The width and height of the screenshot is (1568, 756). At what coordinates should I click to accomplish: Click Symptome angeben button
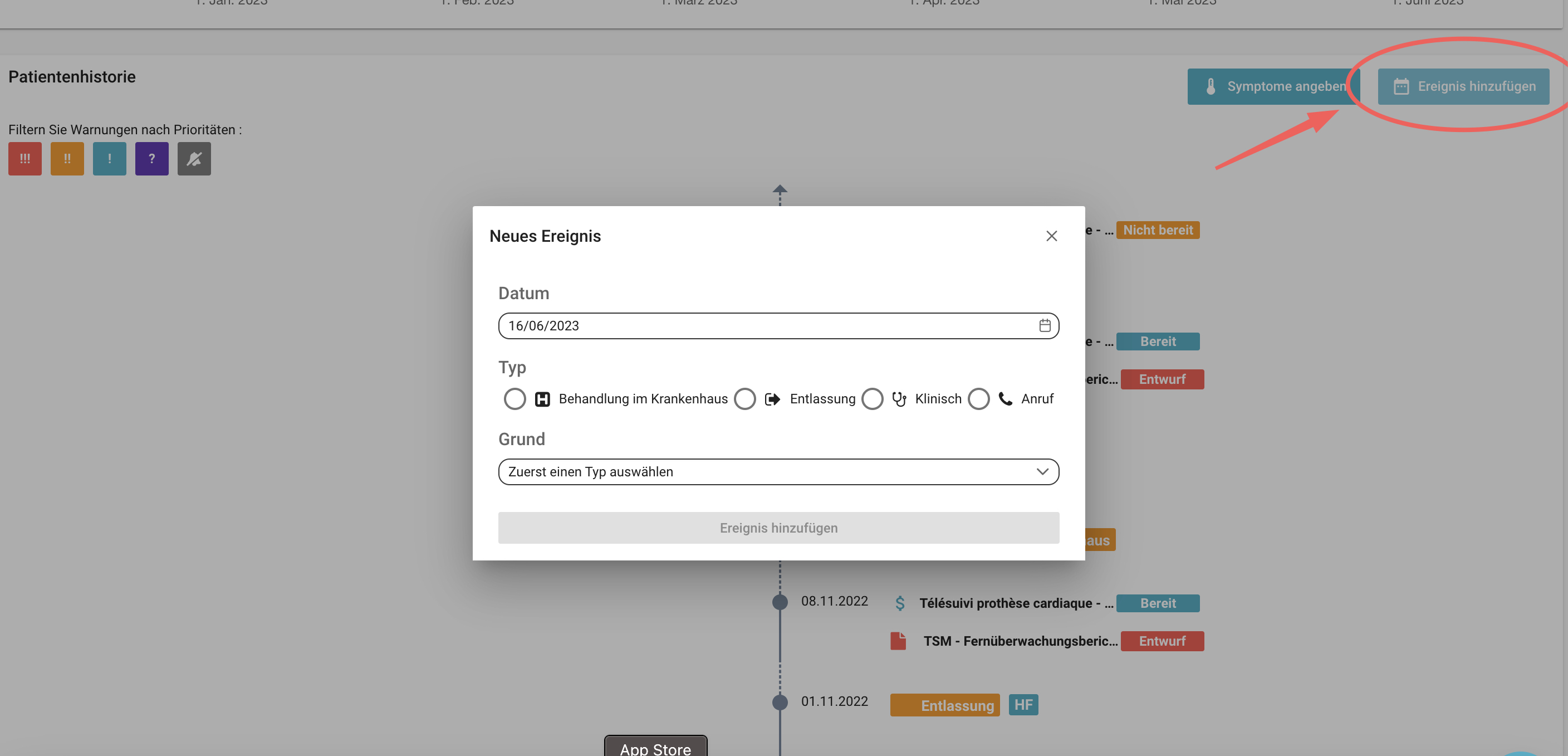pos(1273,86)
